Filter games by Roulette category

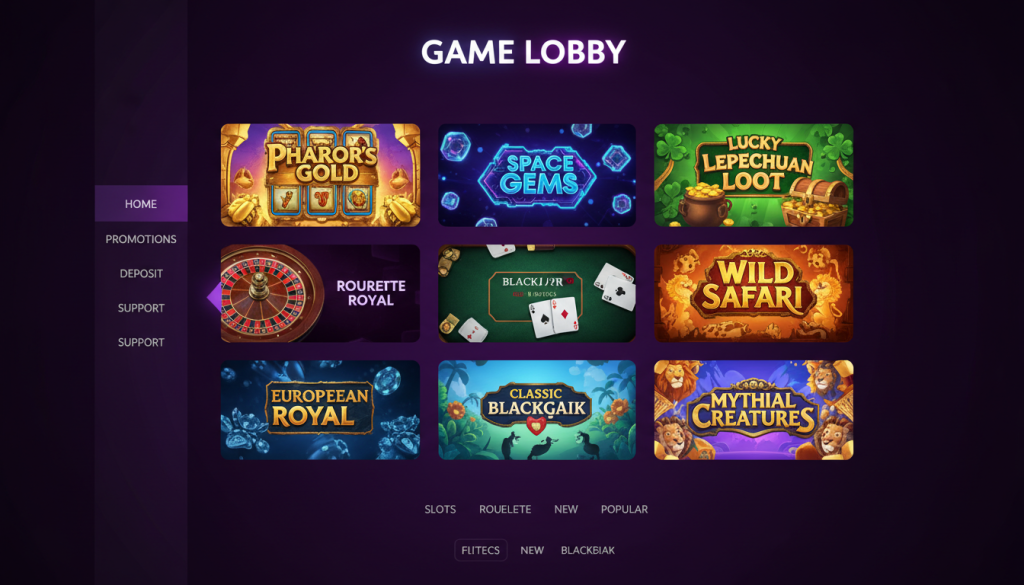pos(505,509)
